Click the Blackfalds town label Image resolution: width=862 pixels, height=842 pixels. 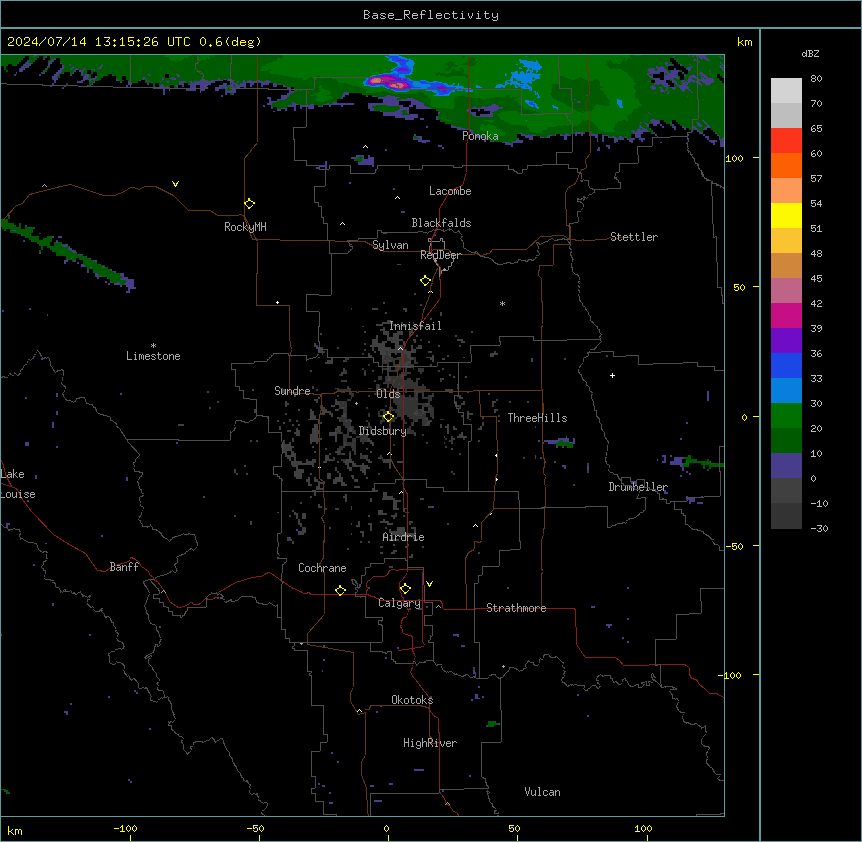[x=441, y=223]
